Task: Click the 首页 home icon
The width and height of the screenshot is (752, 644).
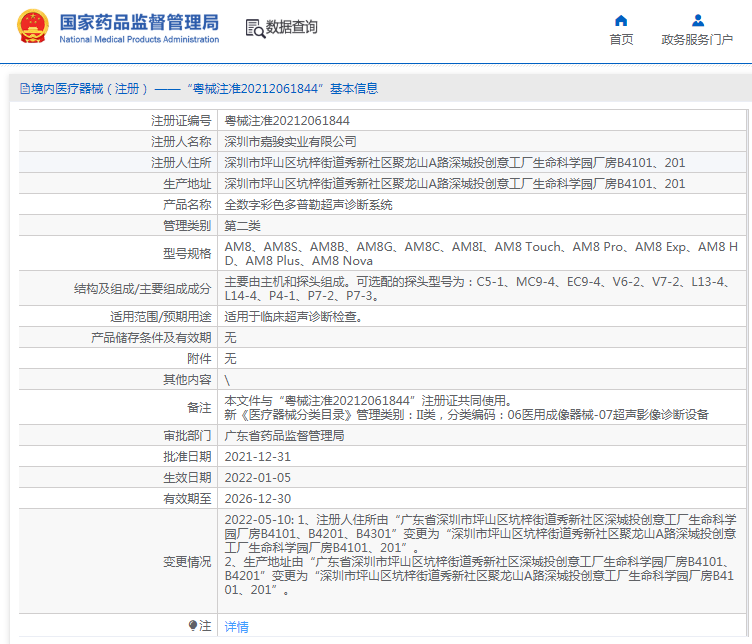Action: (x=621, y=20)
